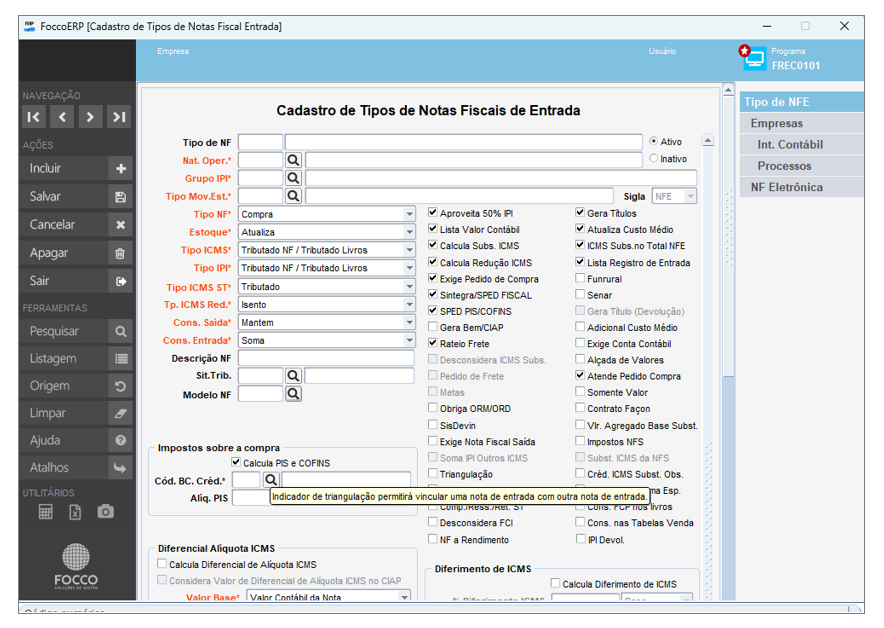Enable the Triangulação checkbox
The height and width of the screenshot is (628, 884).
tap(432, 474)
